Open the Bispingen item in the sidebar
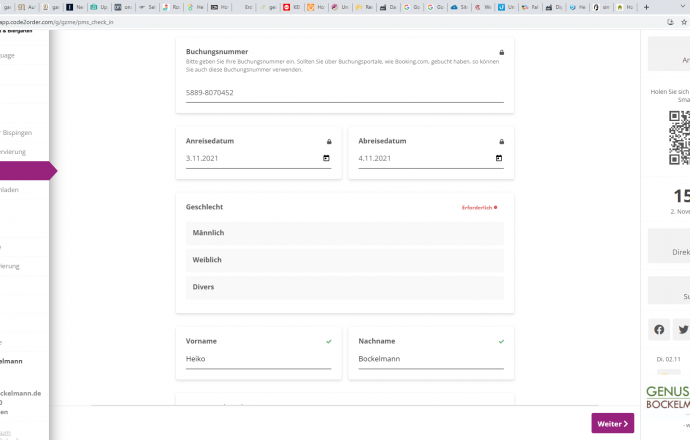This screenshot has height=440, width=690. pos(16,132)
